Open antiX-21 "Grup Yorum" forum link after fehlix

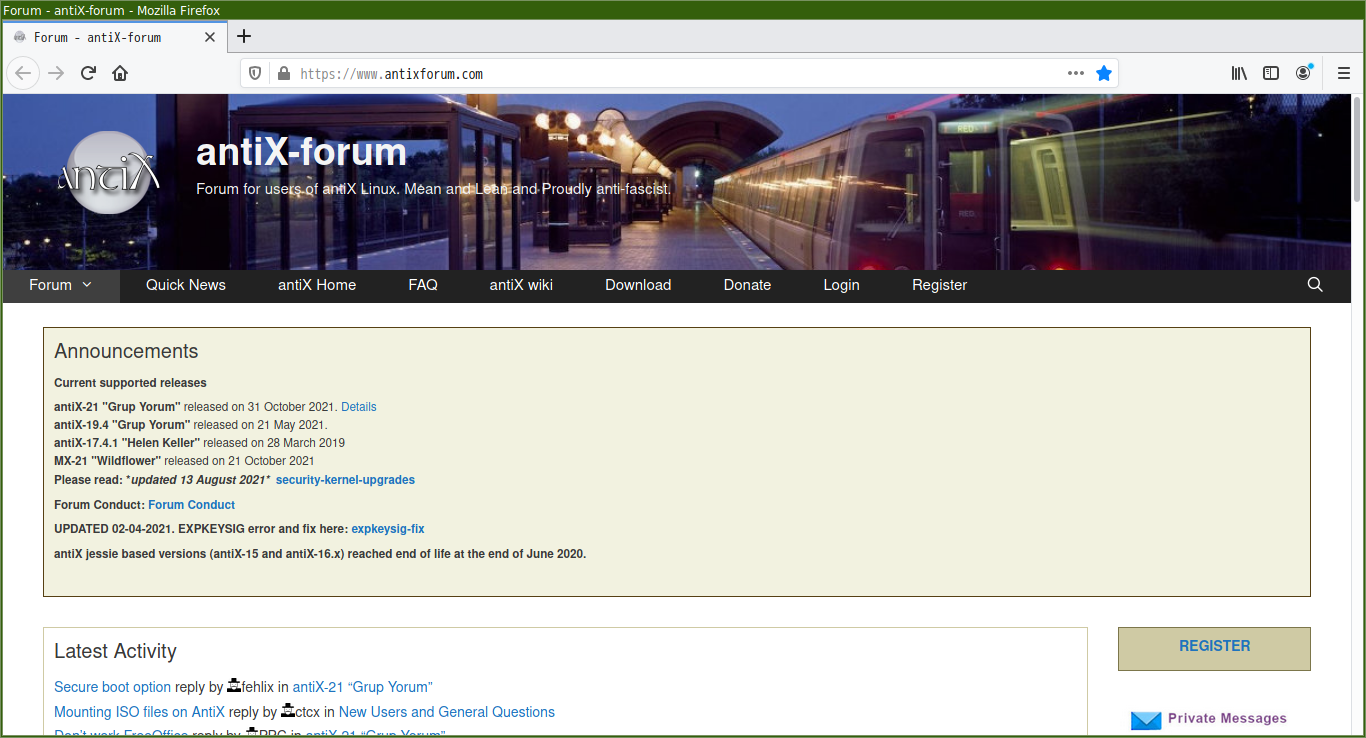tap(362, 687)
